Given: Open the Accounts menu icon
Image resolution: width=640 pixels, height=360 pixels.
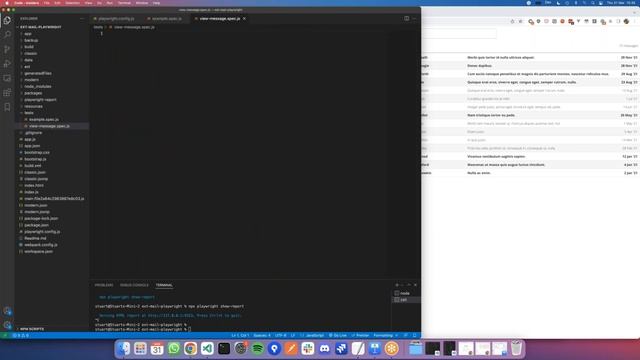Looking at the screenshot, I should (x=7, y=311).
